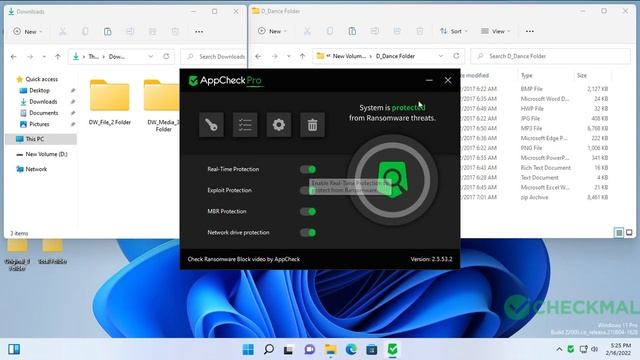Switch to large icons view in D_Dance Folder
640x360 pixels.
[x=629, y=233]
